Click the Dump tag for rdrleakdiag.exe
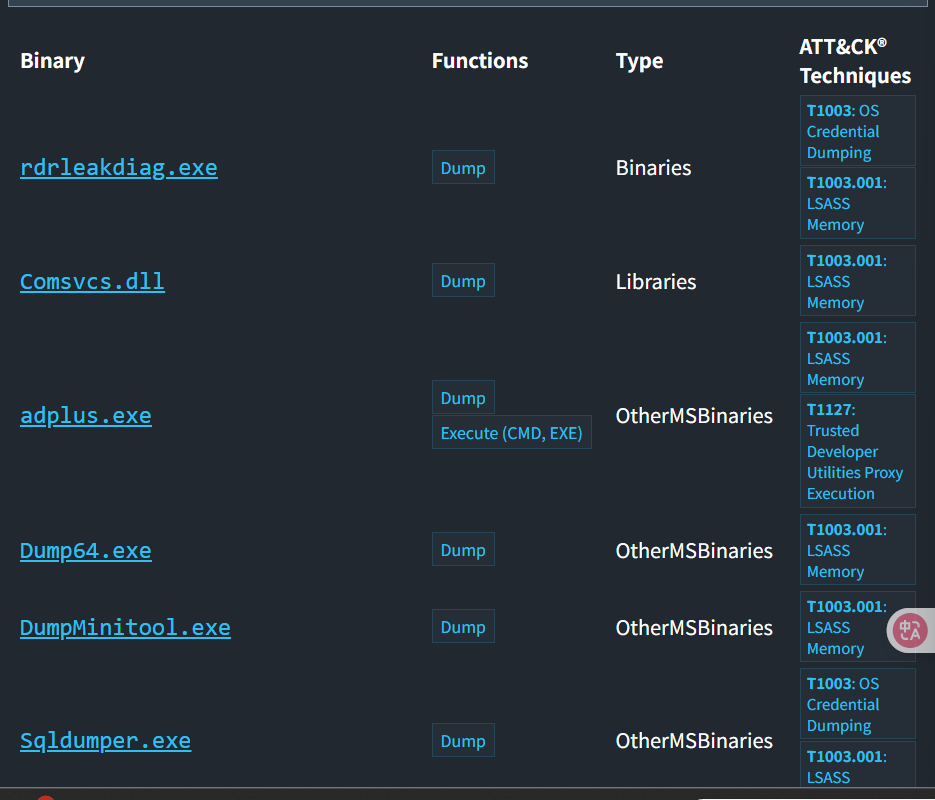935x800 pixels. [x=463, y=168]
